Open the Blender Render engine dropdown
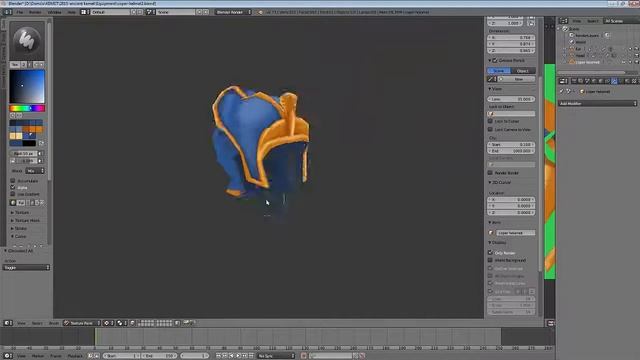Image resolution: width=640 pixels, height=360 pixels. coord(233,12)
